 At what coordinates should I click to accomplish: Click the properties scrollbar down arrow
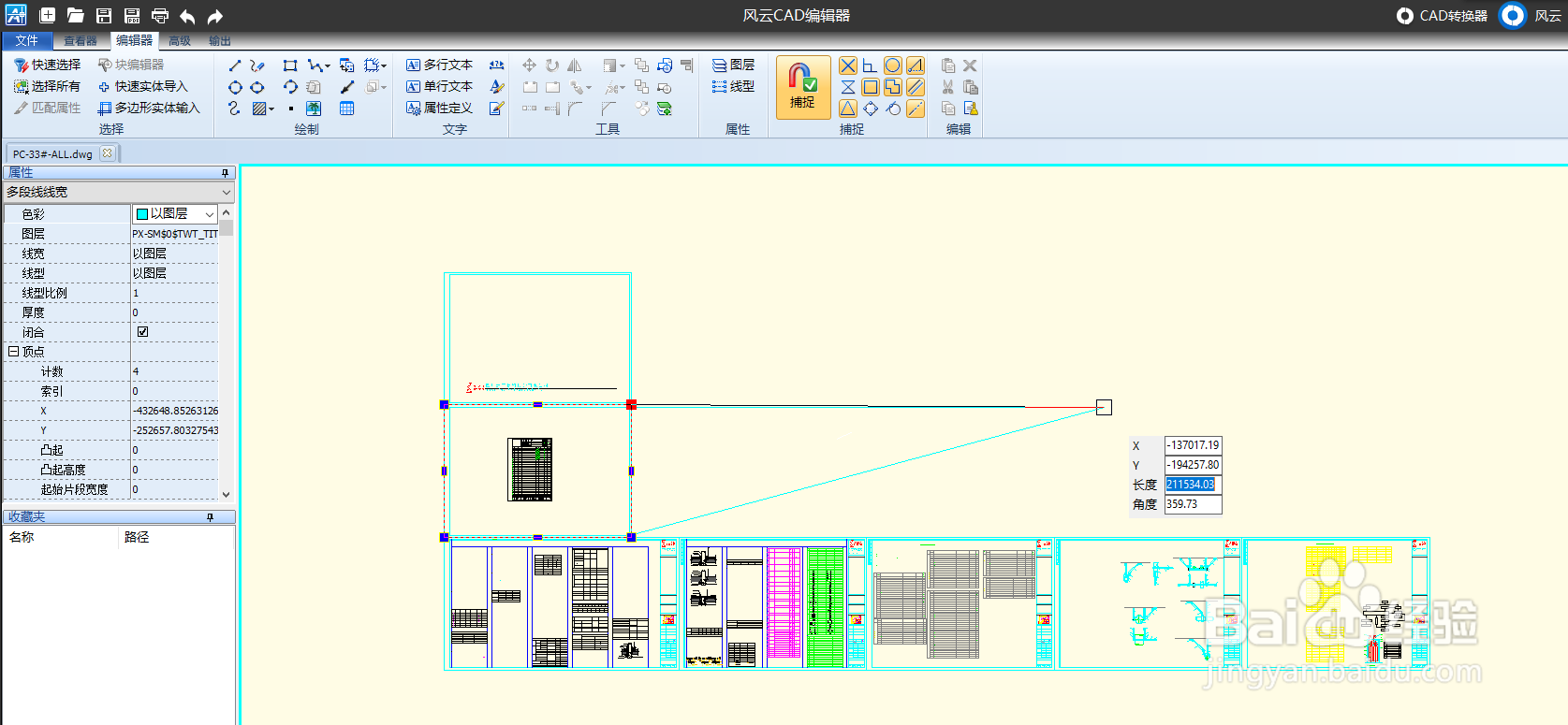[x=226, y=493]
